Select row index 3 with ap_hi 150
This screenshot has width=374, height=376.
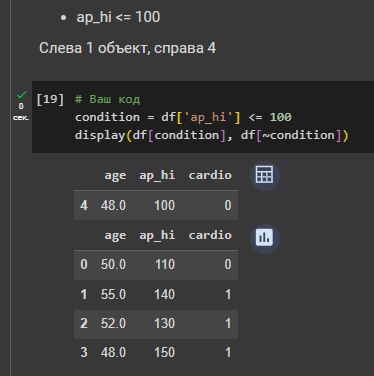pyautogui.click(x=156, y=353)
